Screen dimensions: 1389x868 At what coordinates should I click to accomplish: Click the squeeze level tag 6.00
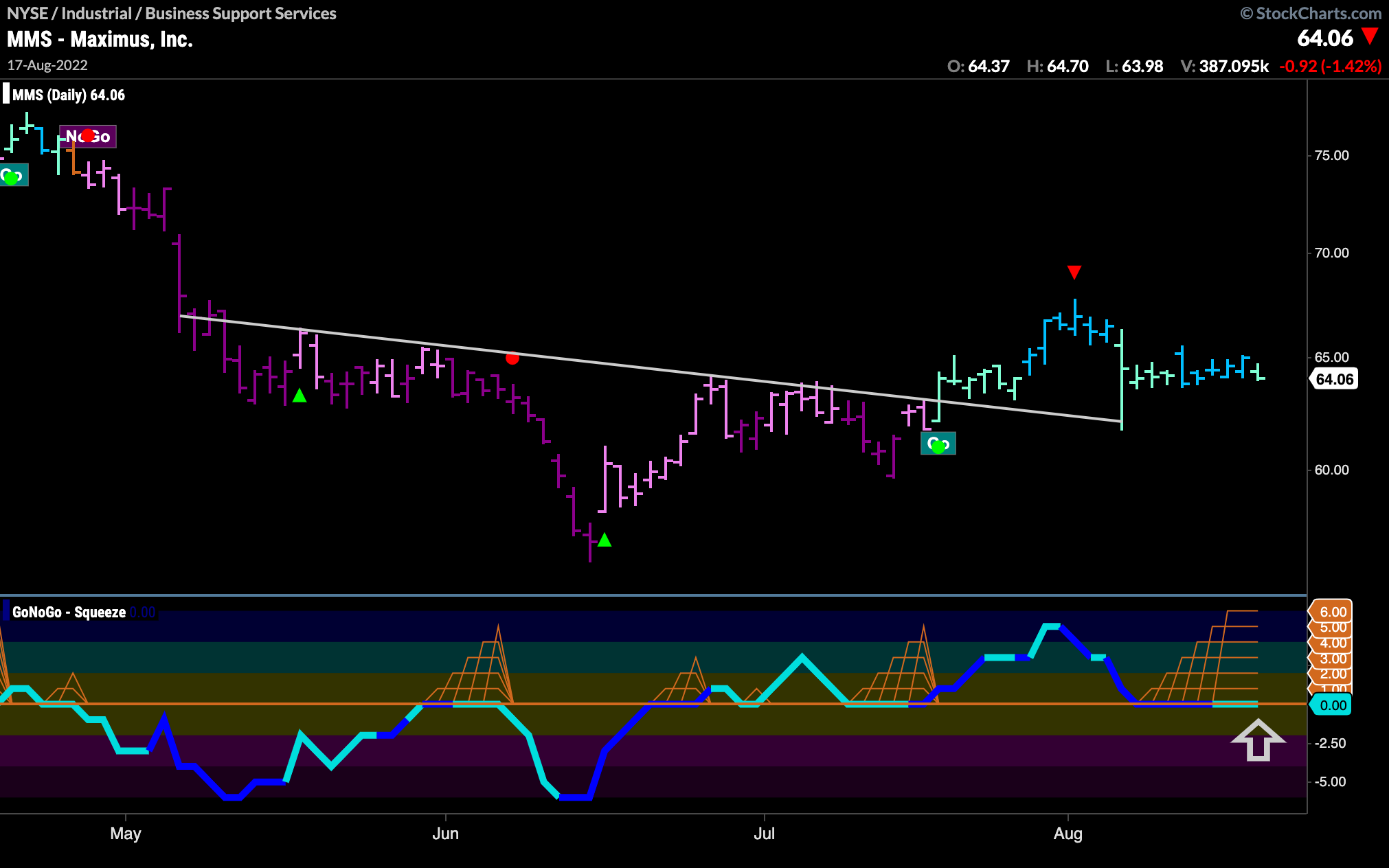pyautogui.click(x=1331, y=611)
